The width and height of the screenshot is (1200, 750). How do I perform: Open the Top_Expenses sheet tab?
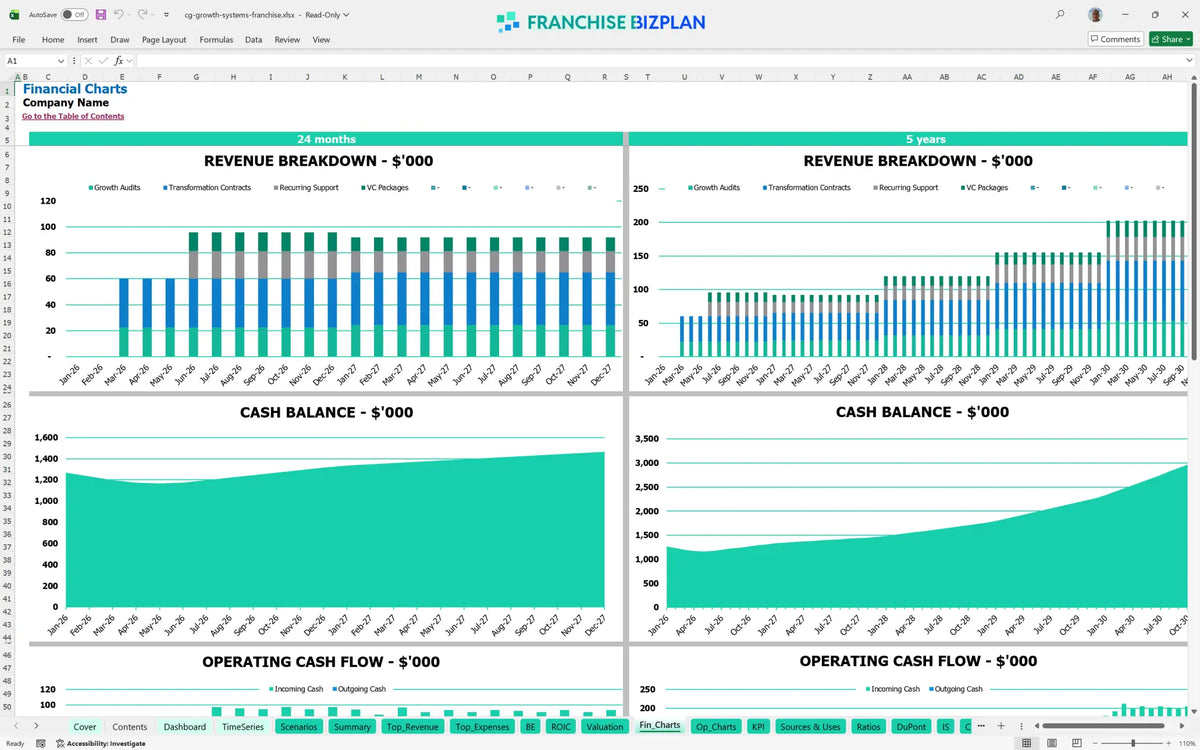tap(482, 727)
